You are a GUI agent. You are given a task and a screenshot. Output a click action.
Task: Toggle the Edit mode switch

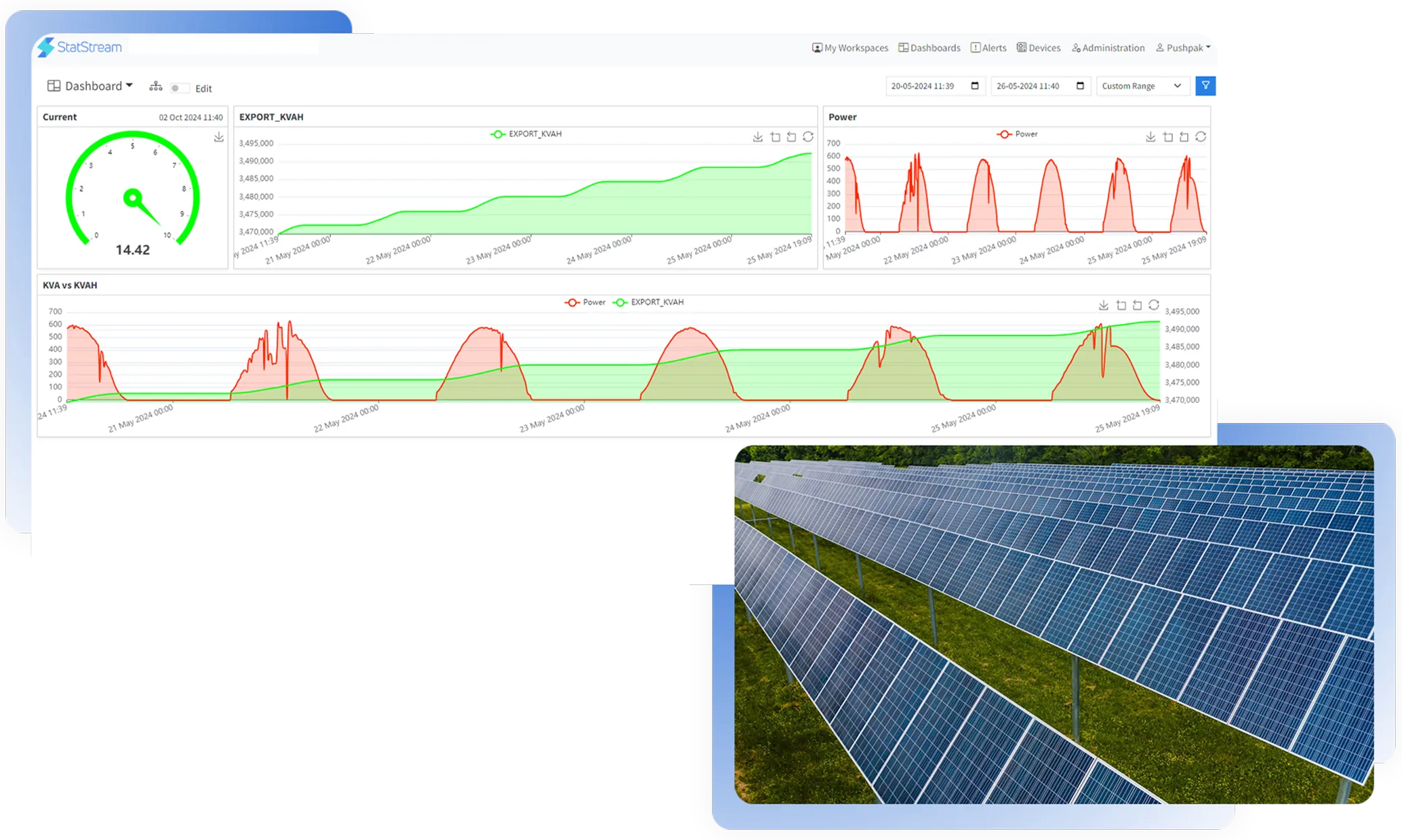tap(179, 88)
